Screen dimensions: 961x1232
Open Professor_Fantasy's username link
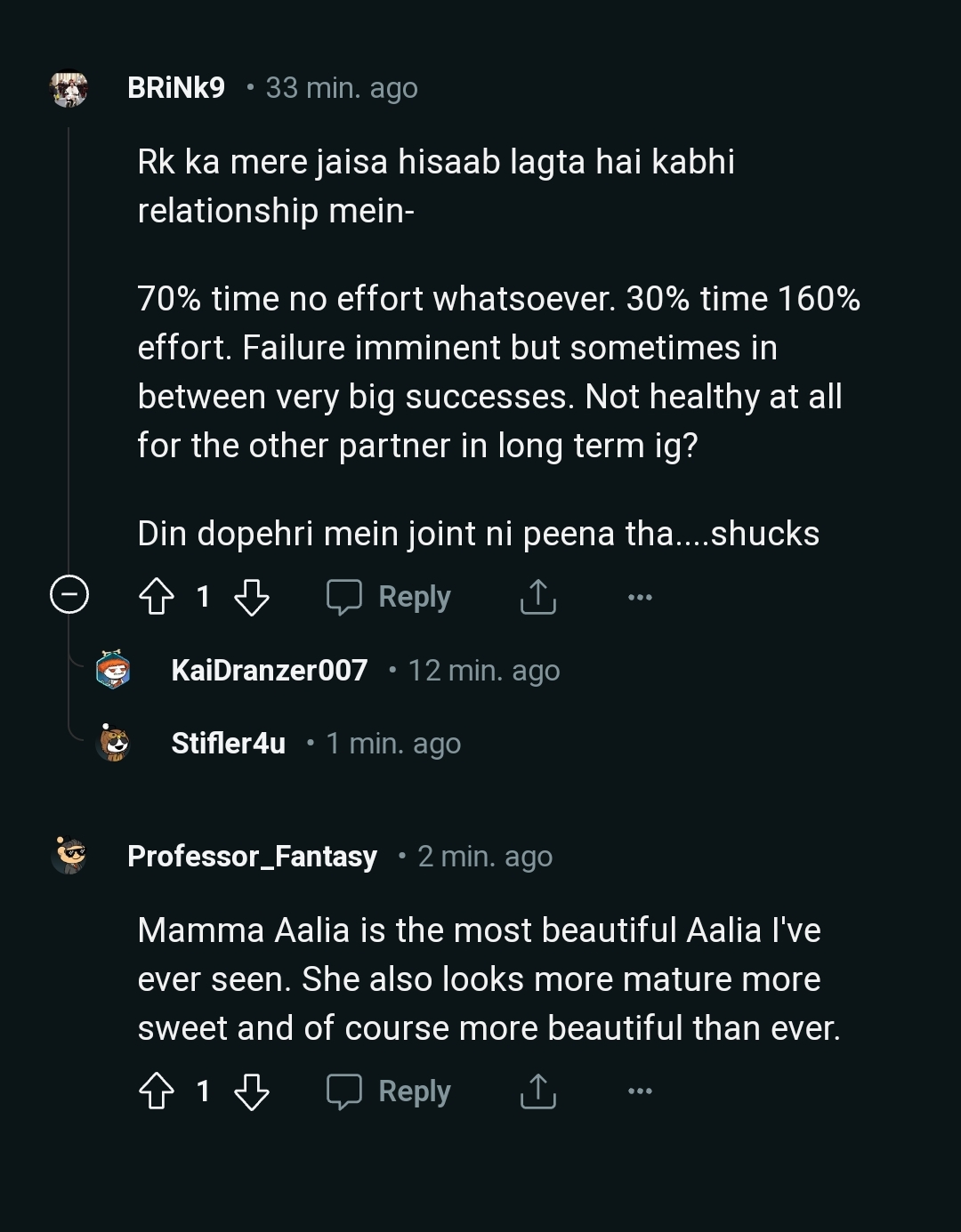point(253,857)
